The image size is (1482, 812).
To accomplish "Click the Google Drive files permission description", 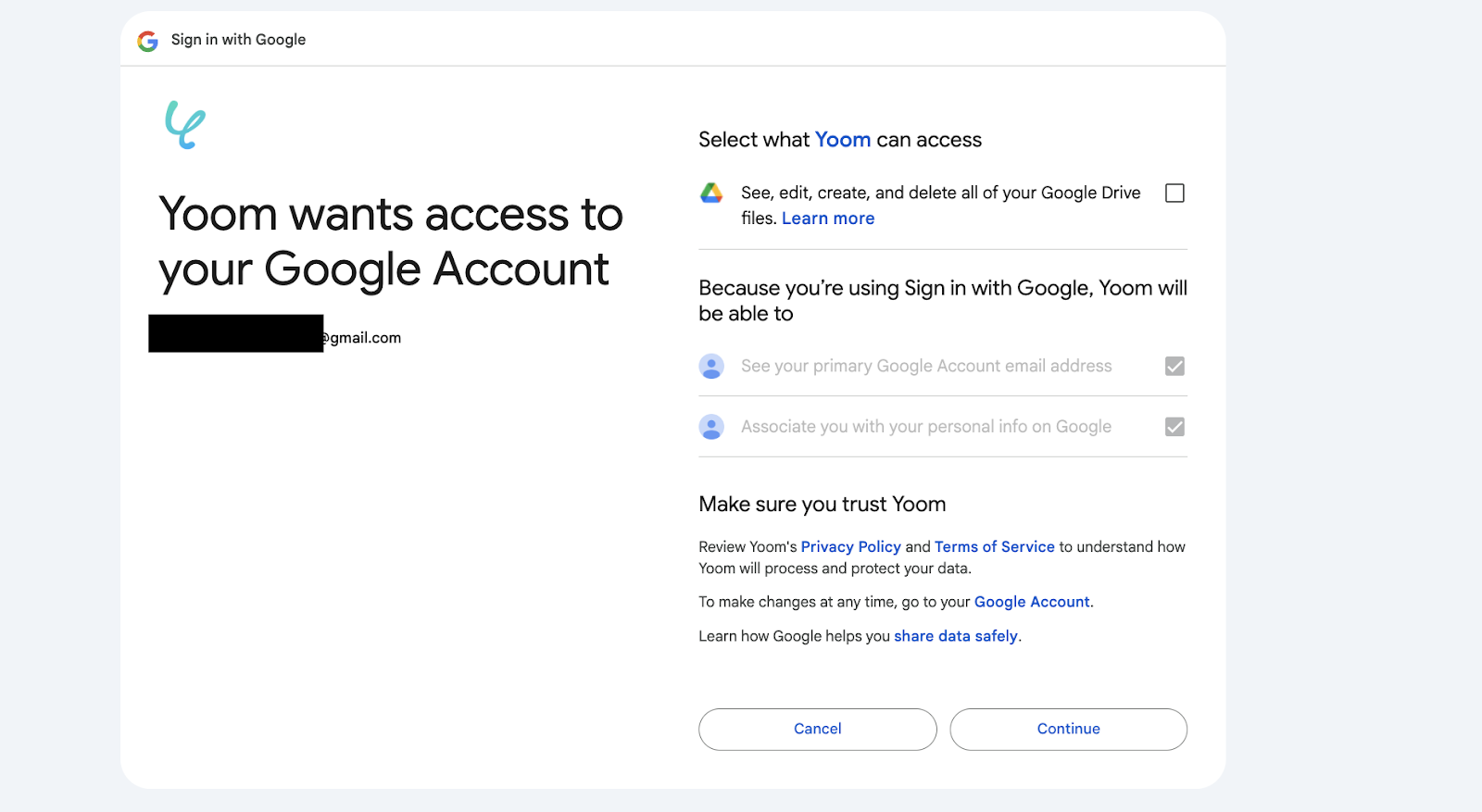I will tap(940, 194).
